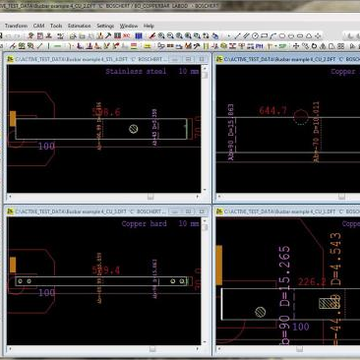Open the Estimation menu
The height and width of the screenshot is (360, 360).
[x=79, y=26]
